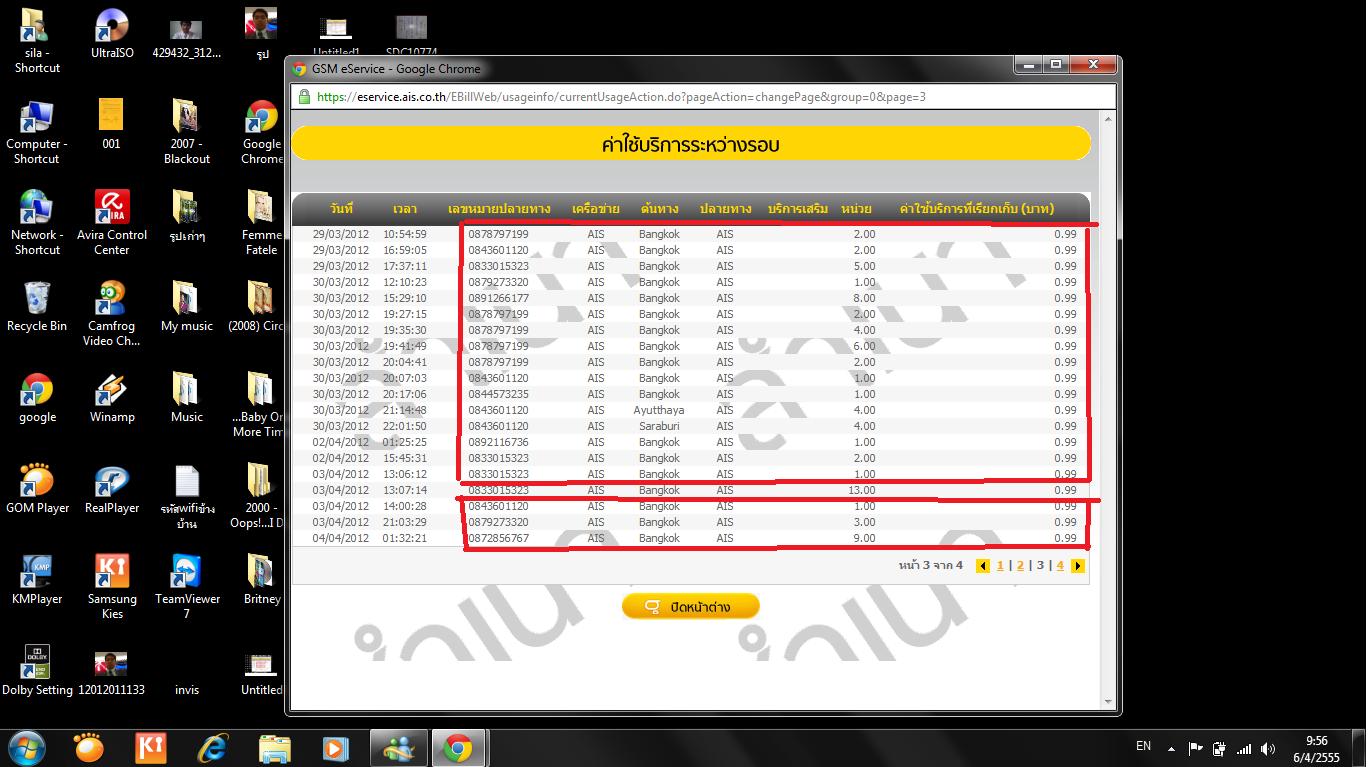The width and height of the screenshot is (1370, 767).
Task: Select the TeamViewer 7 desktop icon
Action: 187,587
